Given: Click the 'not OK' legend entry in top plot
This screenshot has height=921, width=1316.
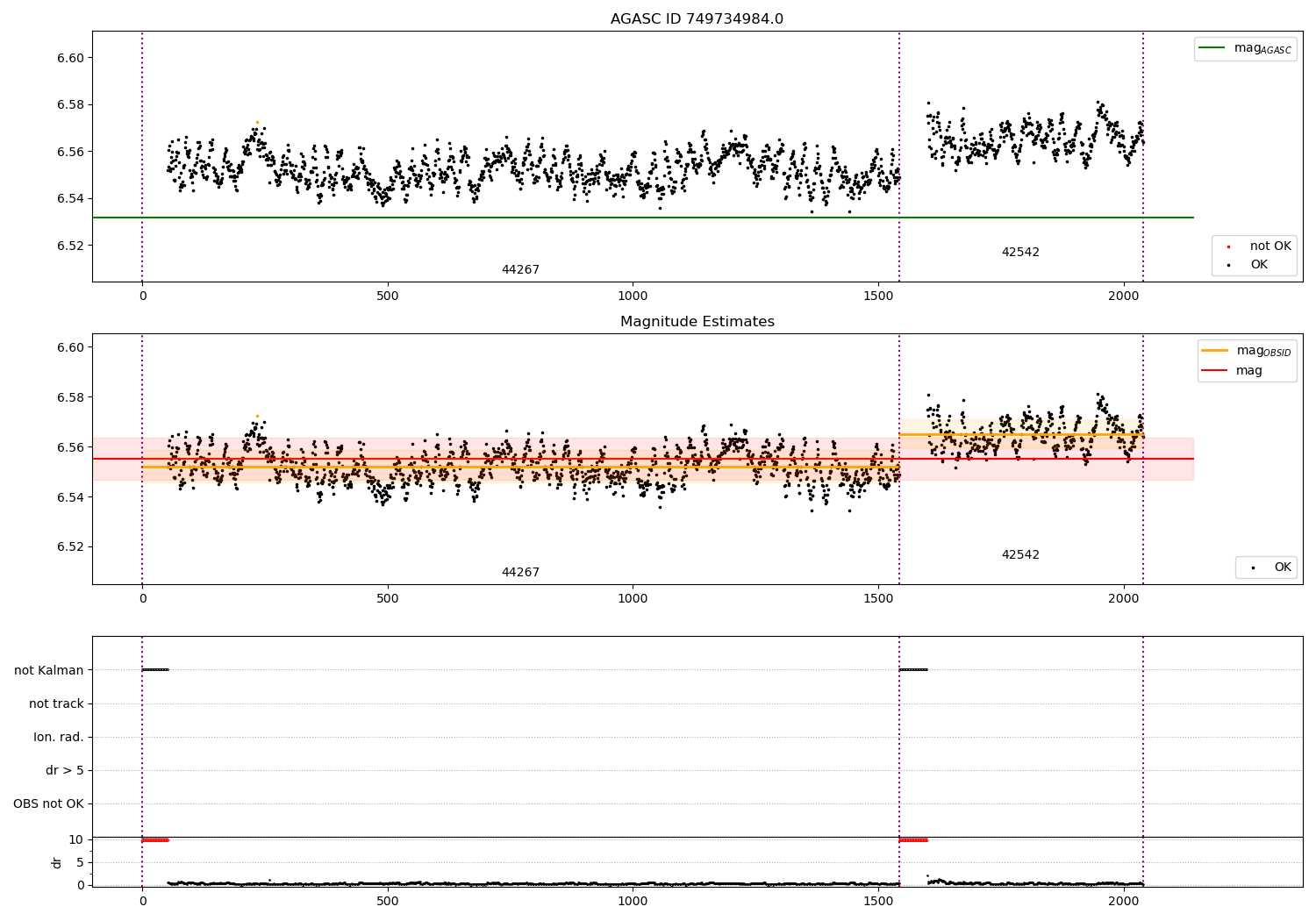Looking at the screenshot, I should (1259, 246).
